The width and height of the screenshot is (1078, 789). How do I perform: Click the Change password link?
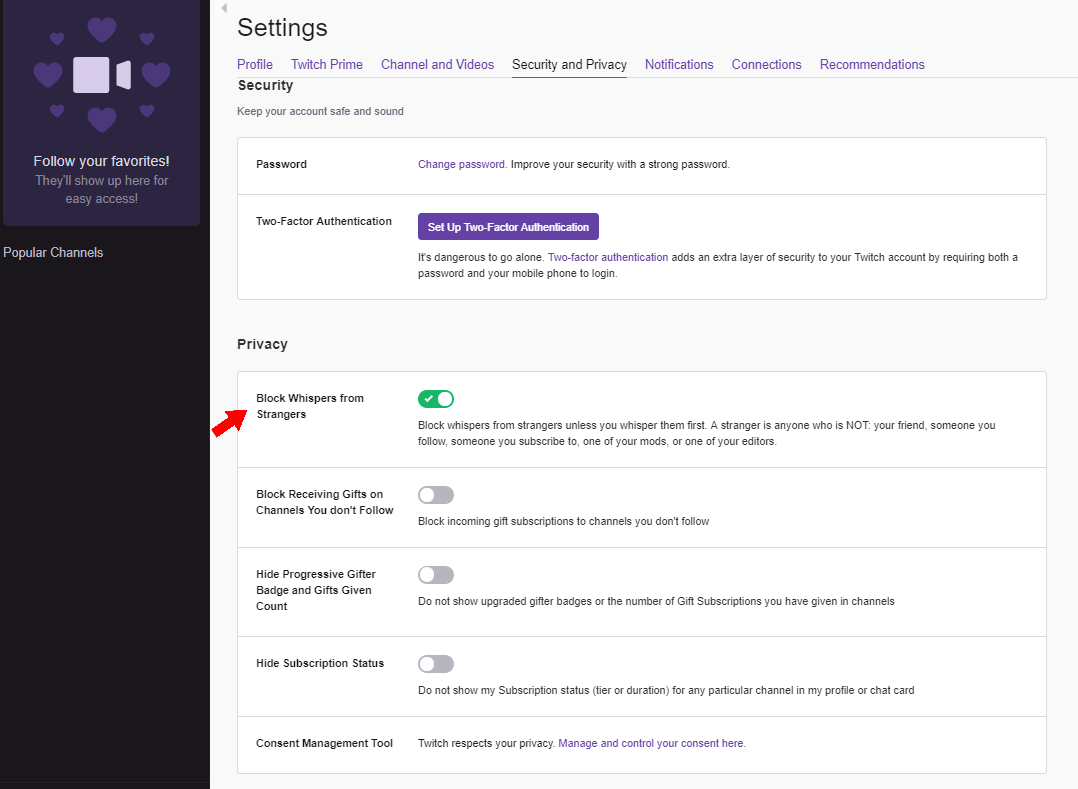[461, 164]
